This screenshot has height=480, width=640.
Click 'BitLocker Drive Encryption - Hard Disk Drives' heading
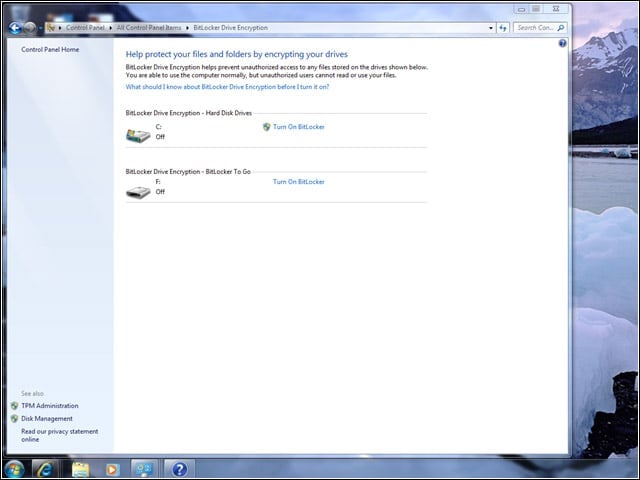pos(189,113)
